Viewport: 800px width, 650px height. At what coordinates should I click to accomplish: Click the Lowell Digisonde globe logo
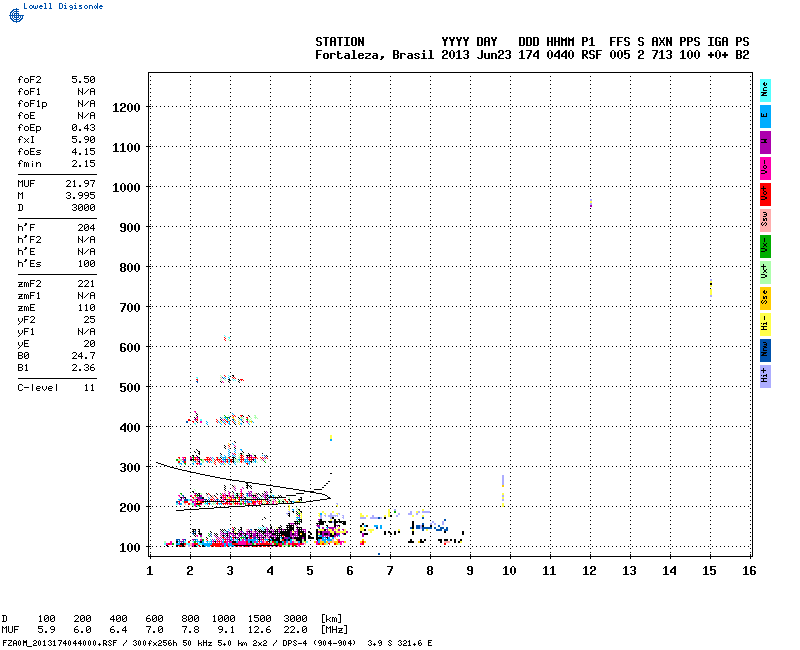coord(16,16)
